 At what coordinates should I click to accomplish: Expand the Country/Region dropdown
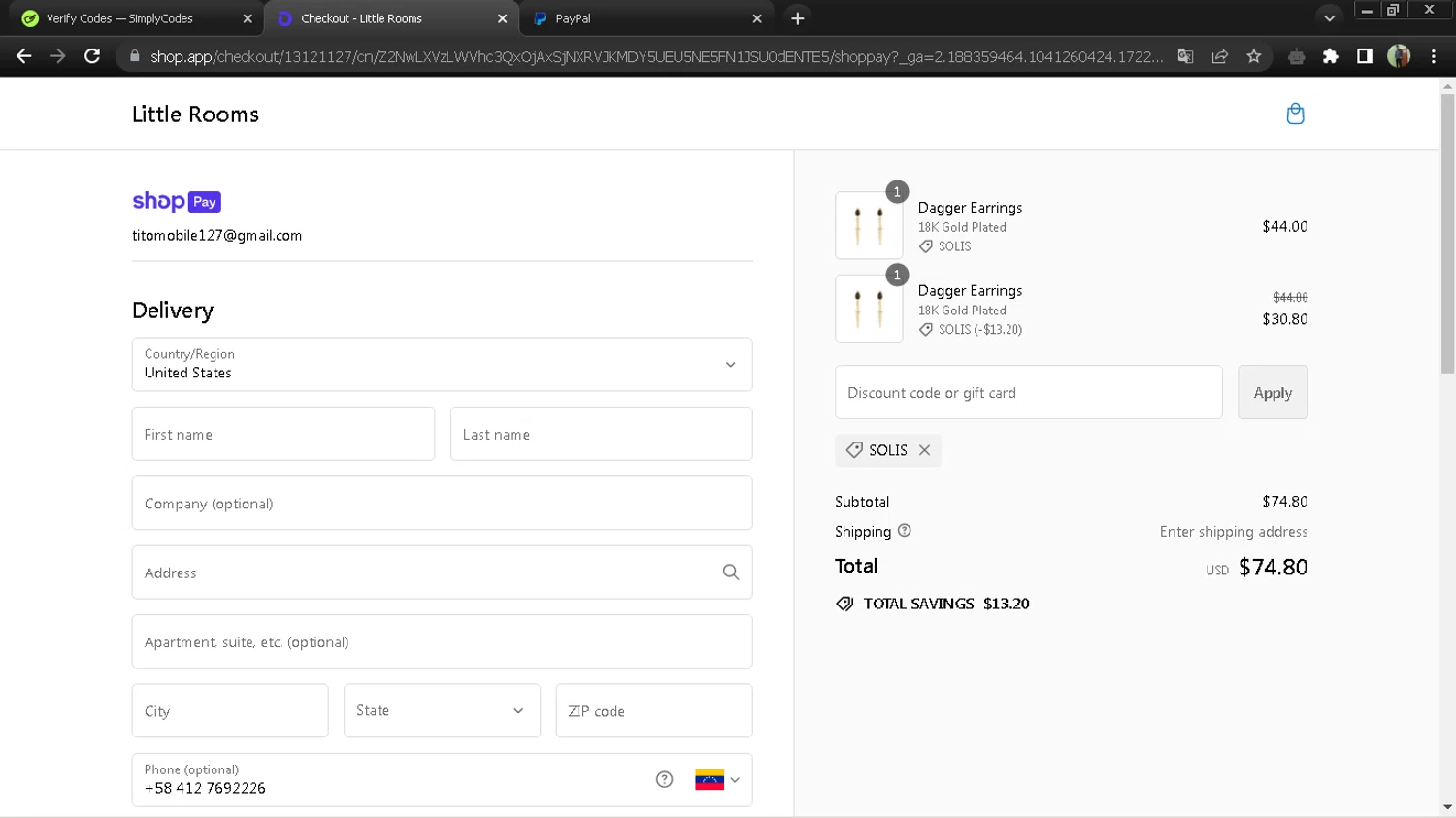[442, 364]
